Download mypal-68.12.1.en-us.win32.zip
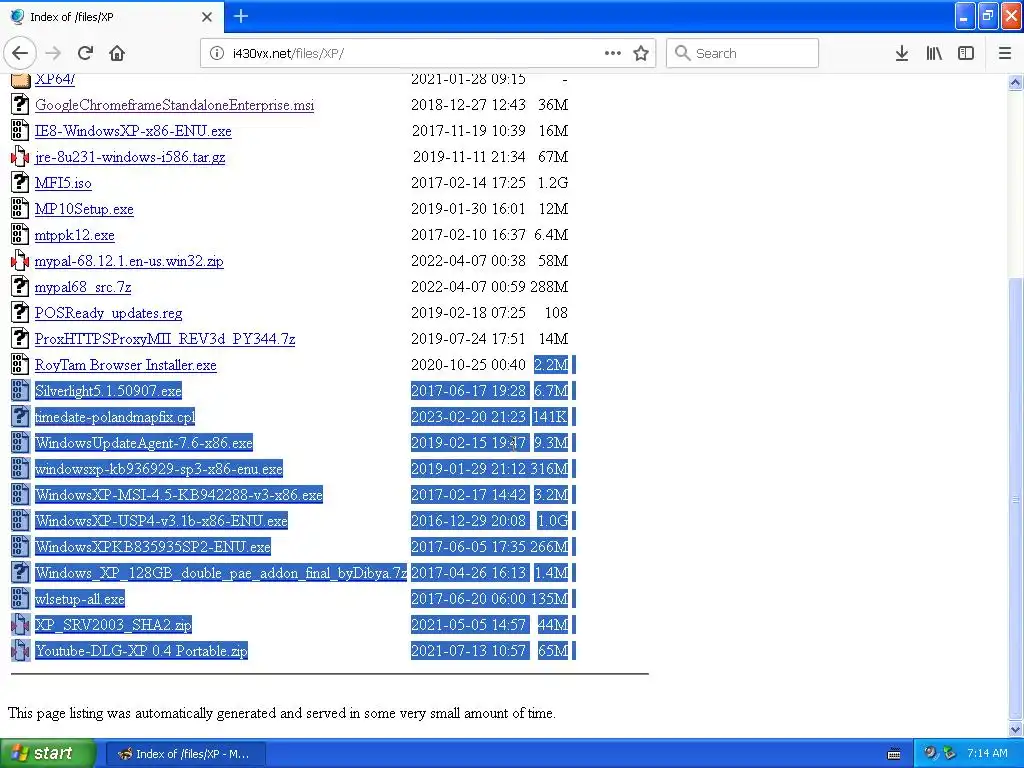The height and width of the screenshot is (768, 1024). [129, 261]
